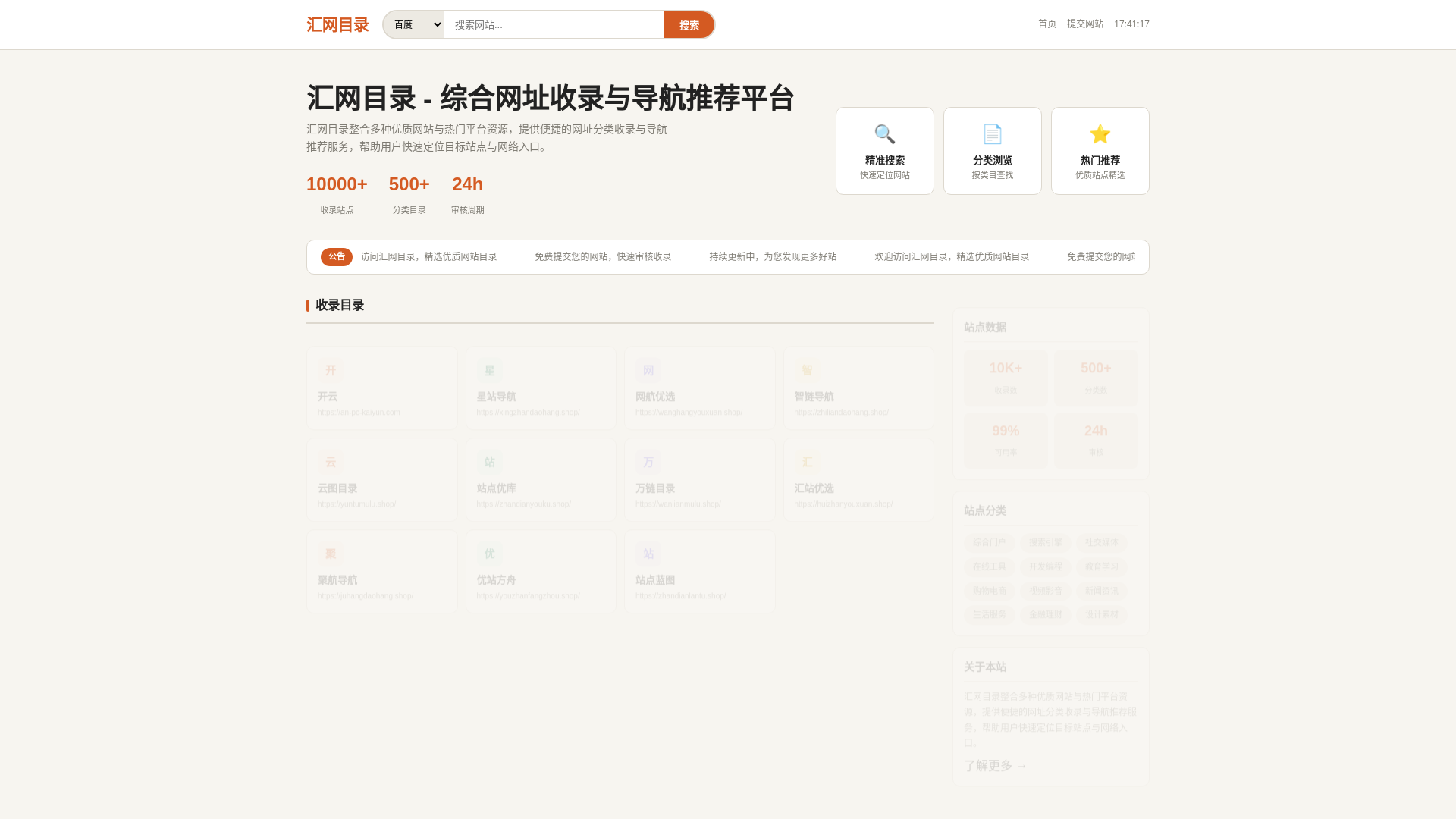Click the 10000+ 收录站点 figure
The image size is (1456, 819).
click(x=337, y=184)
